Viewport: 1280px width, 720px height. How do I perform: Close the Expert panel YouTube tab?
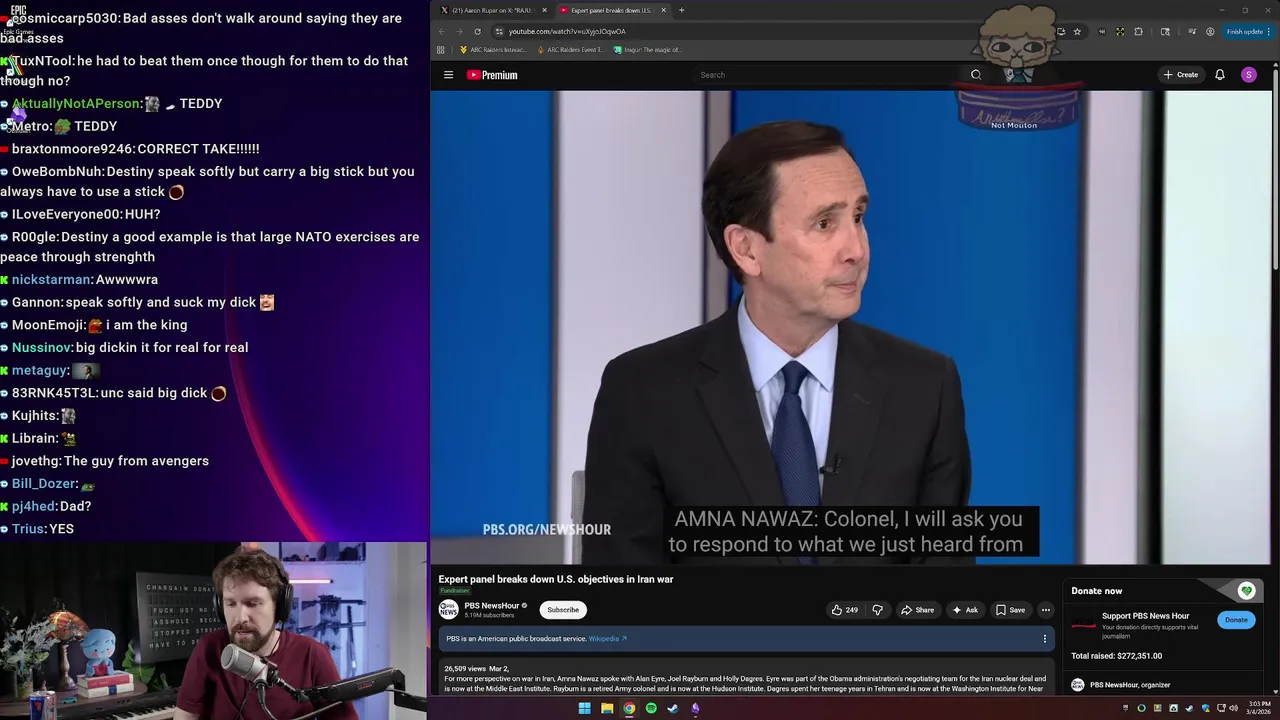coord(663,10)
